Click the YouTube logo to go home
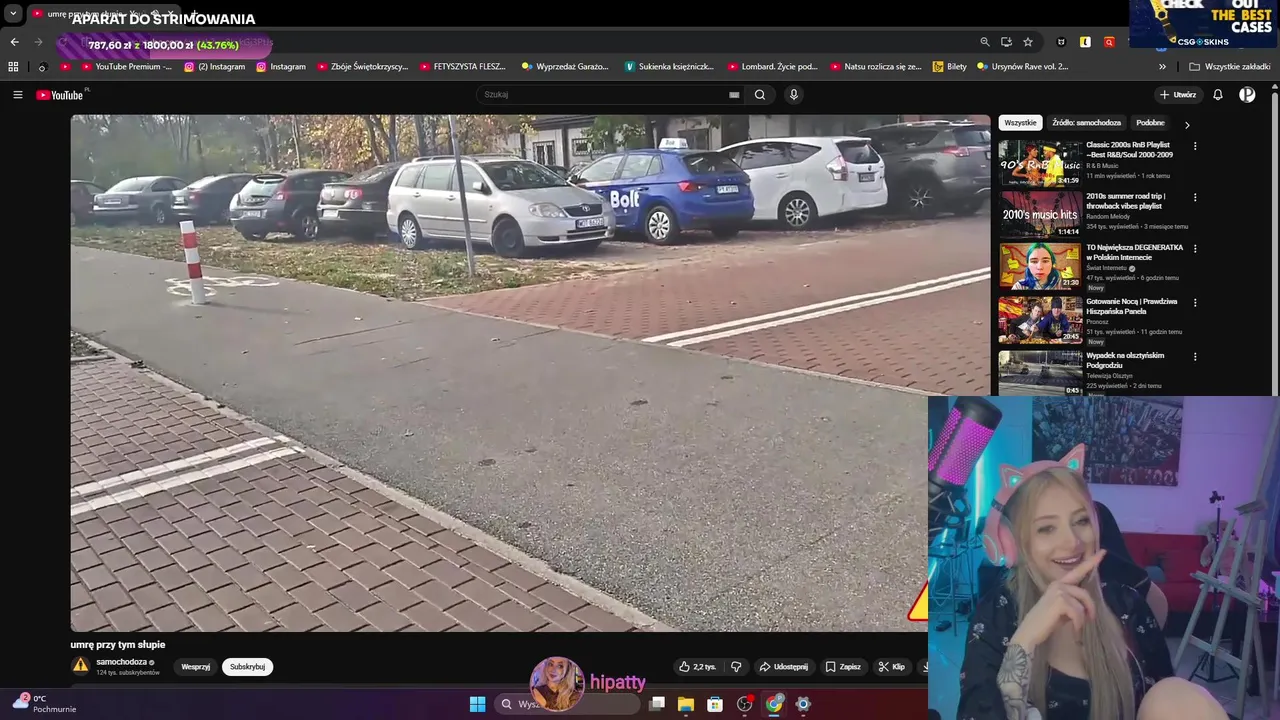The width and height of the screenshot is (1280, 720). tap(62, 95)
